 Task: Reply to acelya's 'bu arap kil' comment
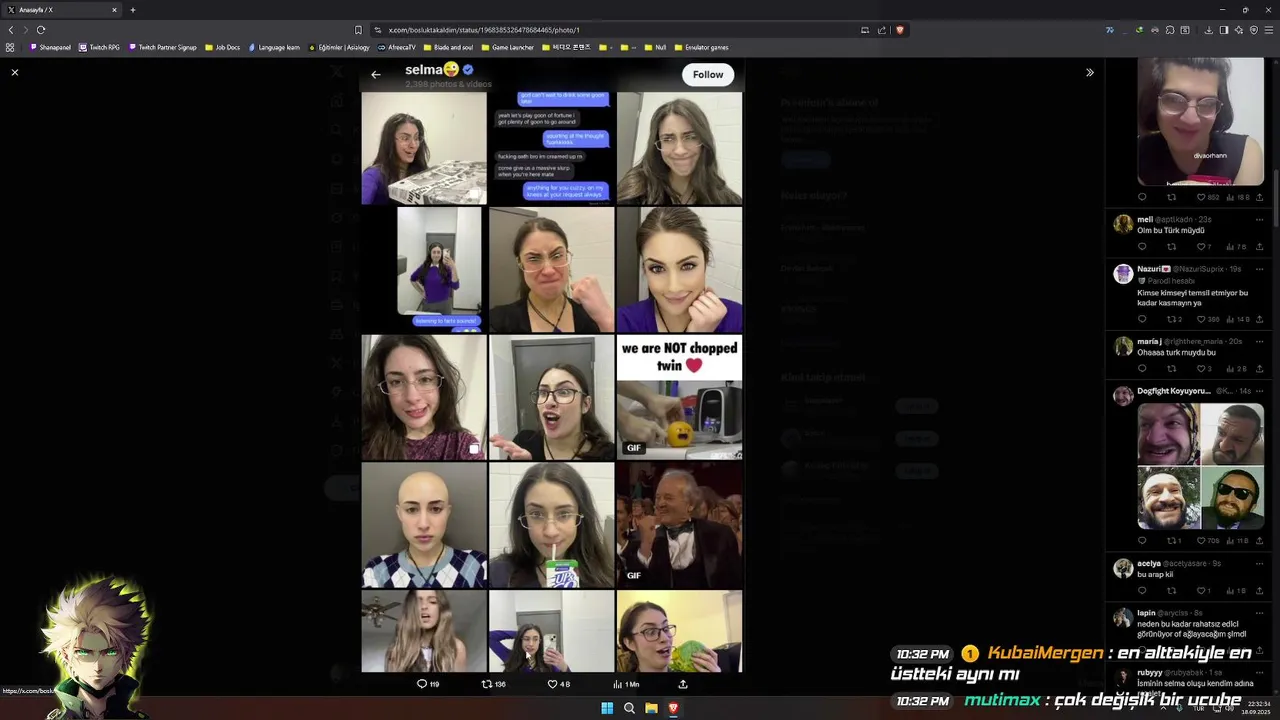point(1142,591)
